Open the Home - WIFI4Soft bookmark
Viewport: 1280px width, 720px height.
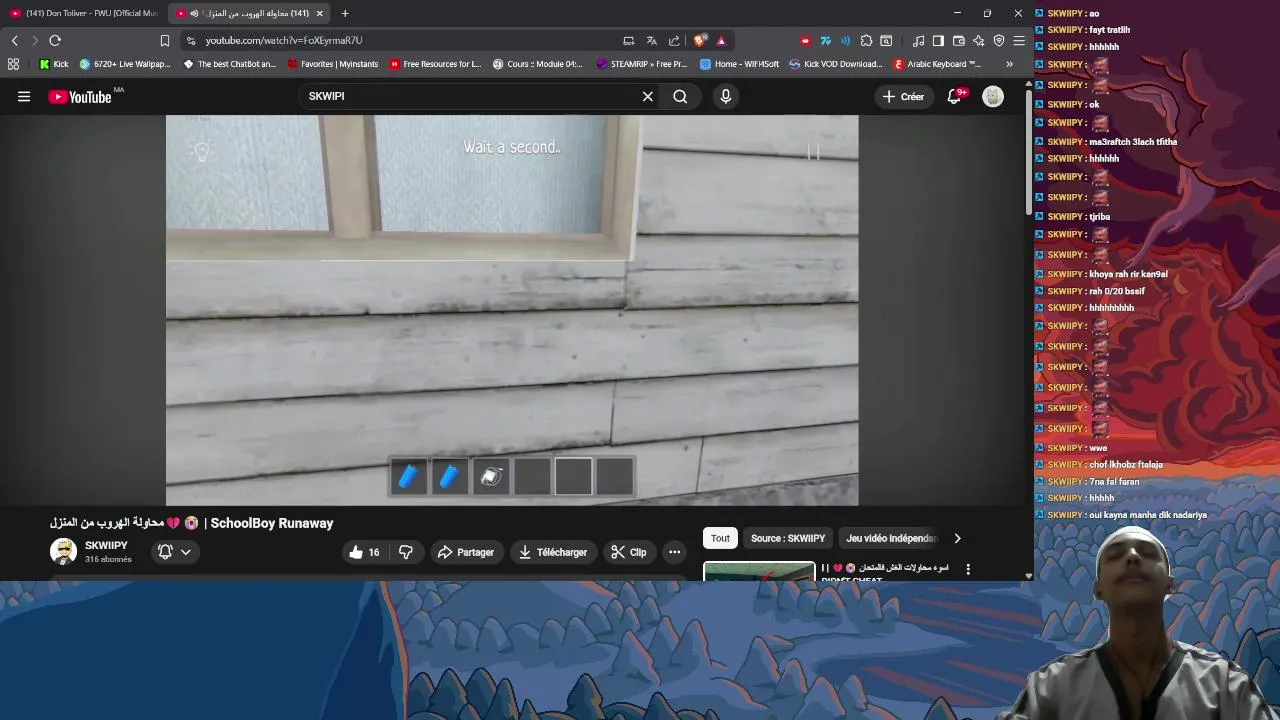pos(740,64)
